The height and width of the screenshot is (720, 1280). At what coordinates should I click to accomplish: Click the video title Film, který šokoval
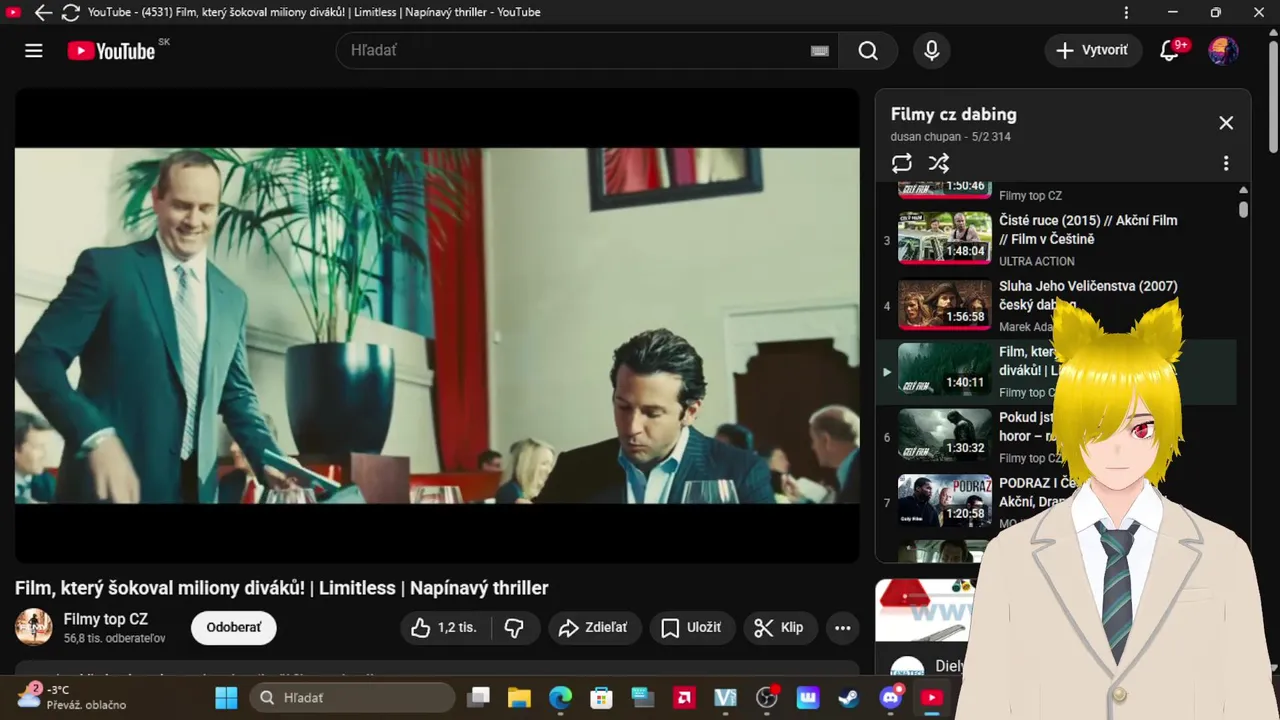[282, 588]
